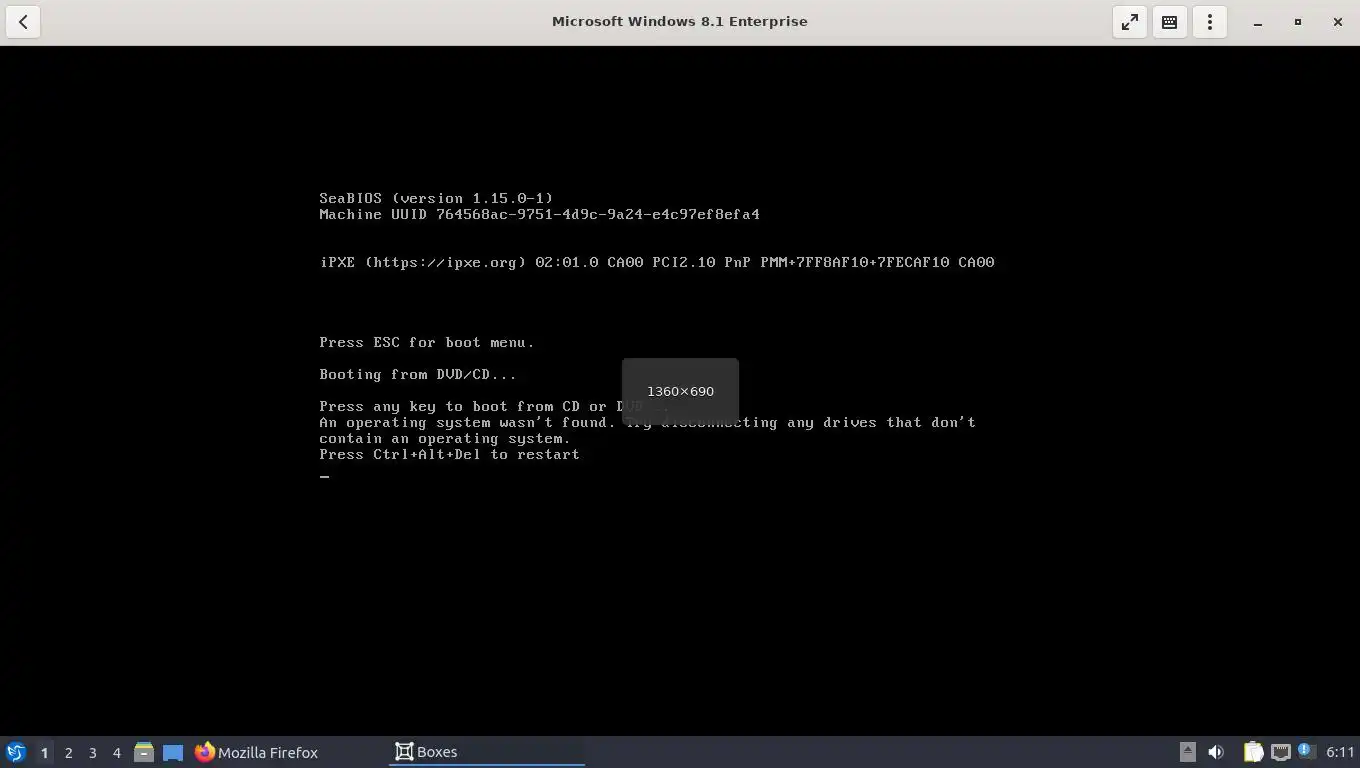This screenshot has width=1360, height=768.
Task: Open the removable media eject tray icon
Action: pyautogui.click(x=1187, y=752)
